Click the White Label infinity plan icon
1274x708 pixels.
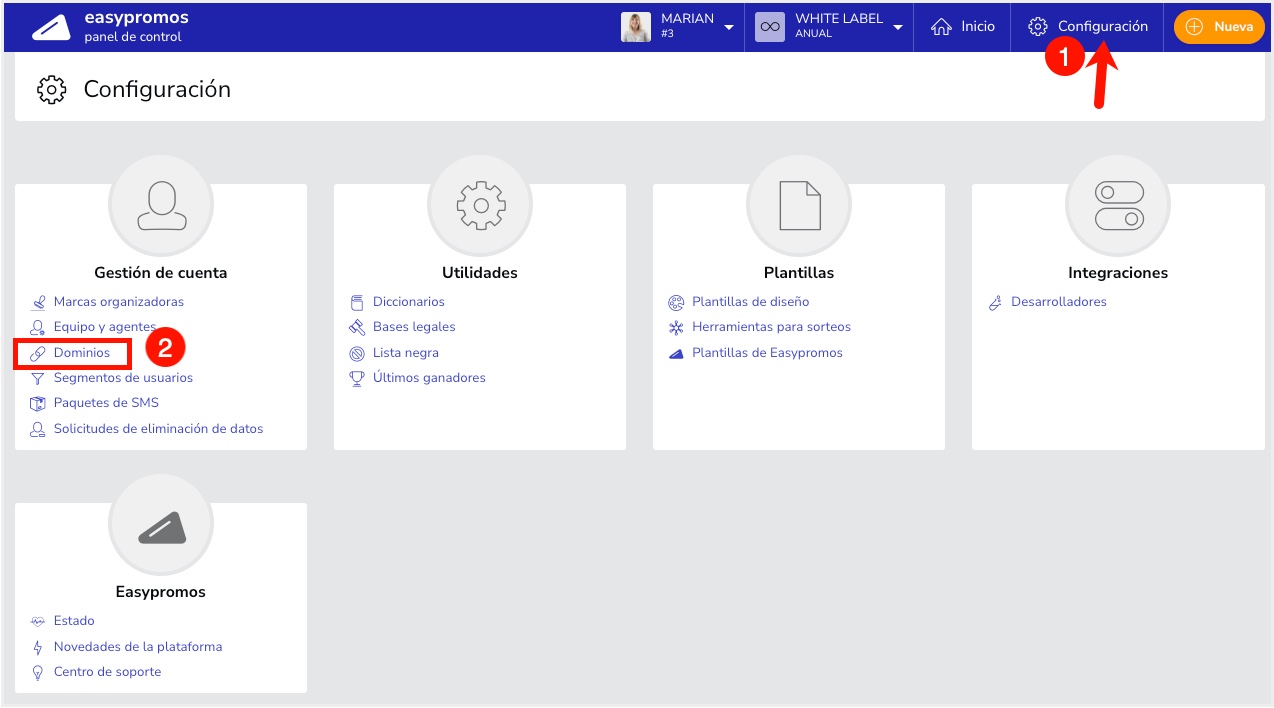point(770,27)
